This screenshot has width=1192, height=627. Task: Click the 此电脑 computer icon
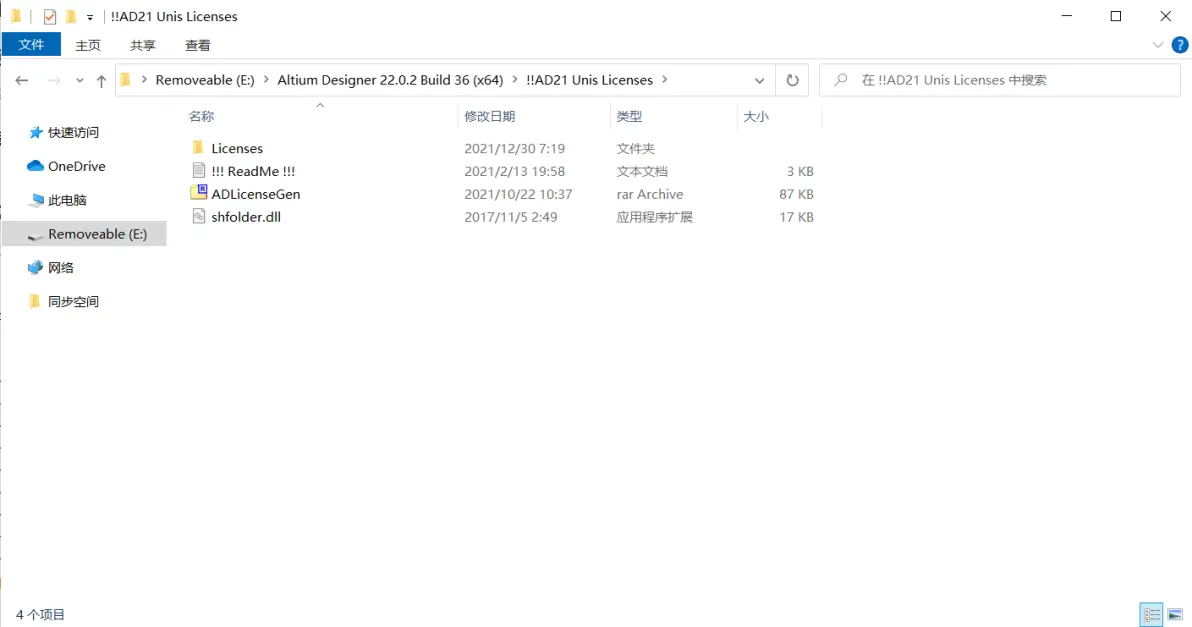tap(35, 200)
